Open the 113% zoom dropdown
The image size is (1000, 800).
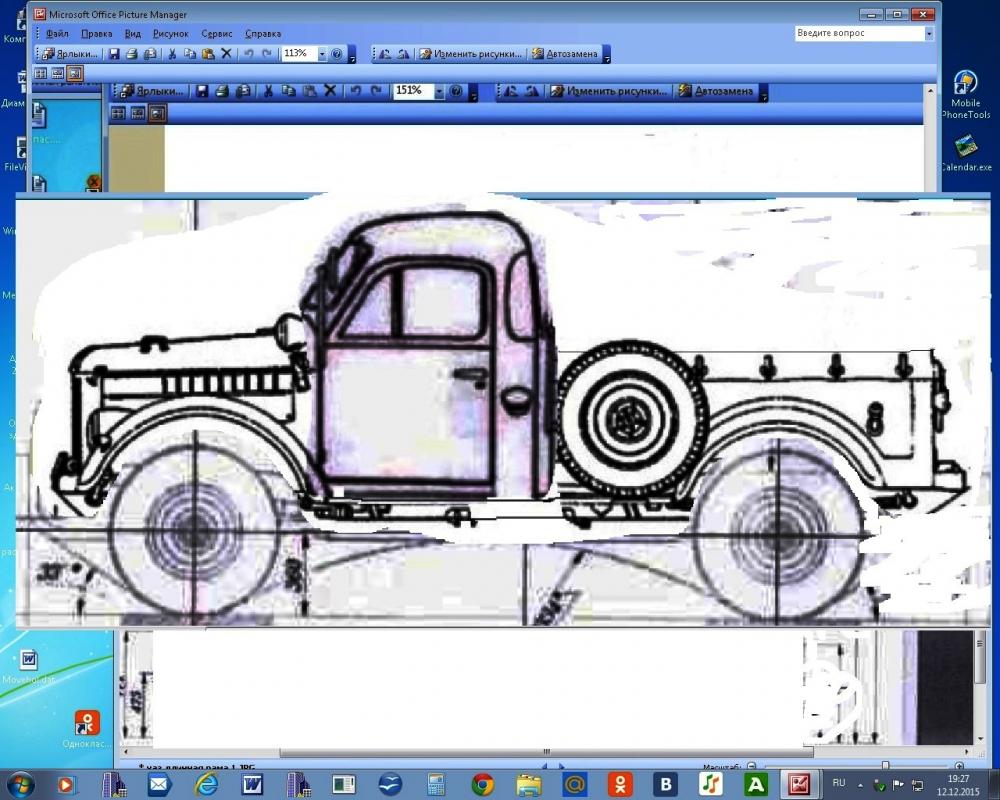tap(322, 54)
